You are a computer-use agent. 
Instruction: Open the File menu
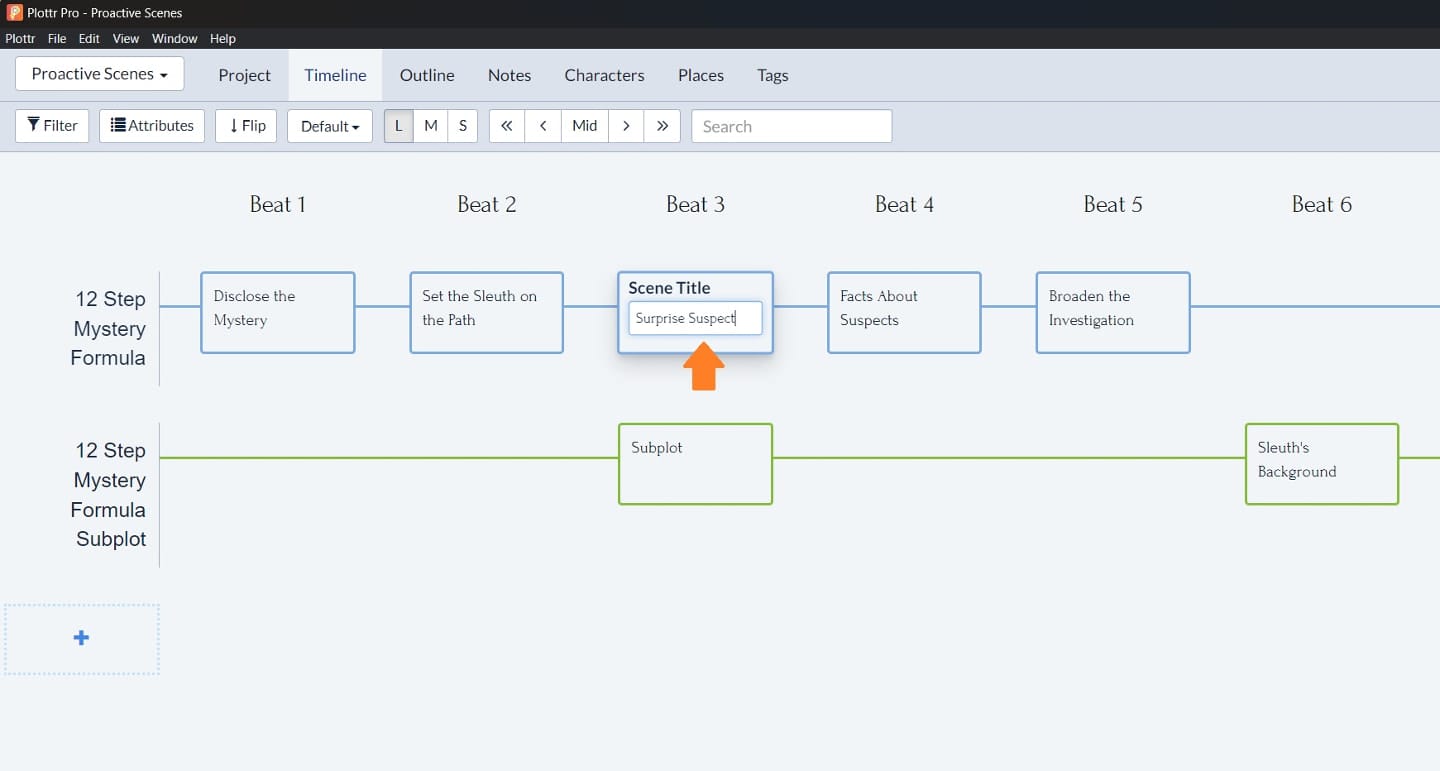pos(57,38)
